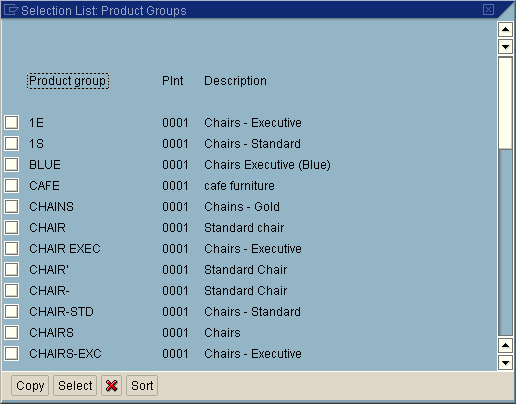Enable the CHAINS row checkbox

pos(12,206)
